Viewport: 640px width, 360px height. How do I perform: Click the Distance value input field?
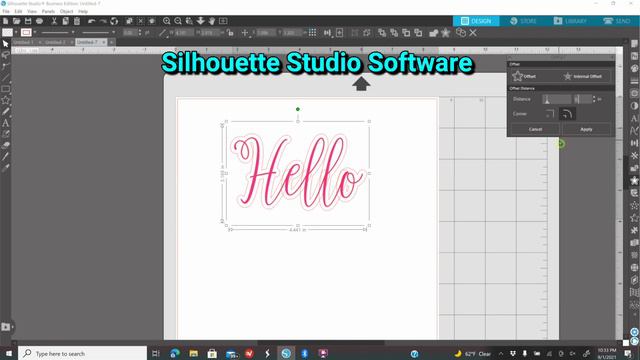coord(582,99)
